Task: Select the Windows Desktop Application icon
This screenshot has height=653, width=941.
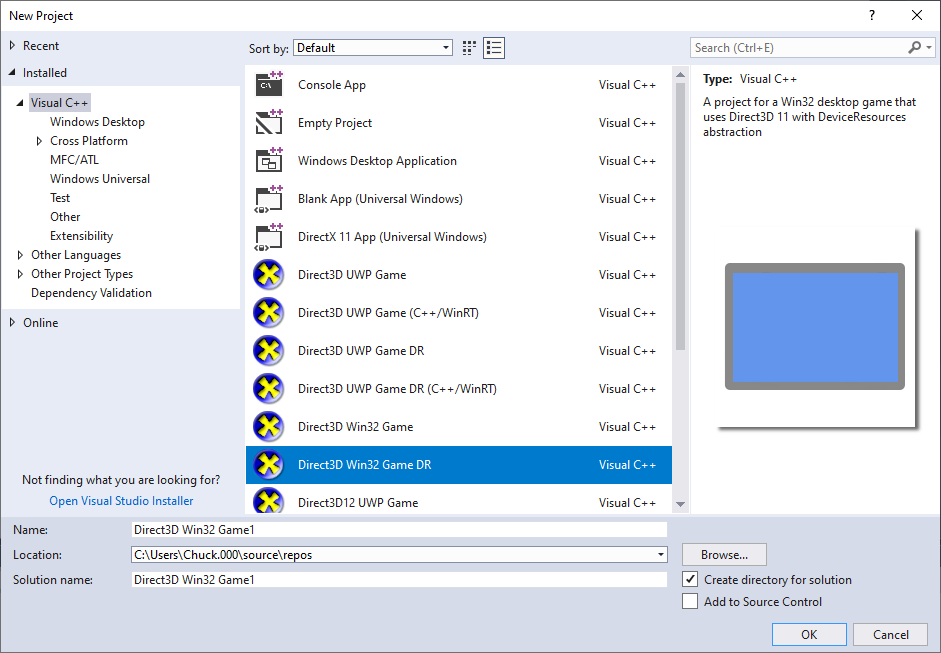Action: [x=268, y=160]
